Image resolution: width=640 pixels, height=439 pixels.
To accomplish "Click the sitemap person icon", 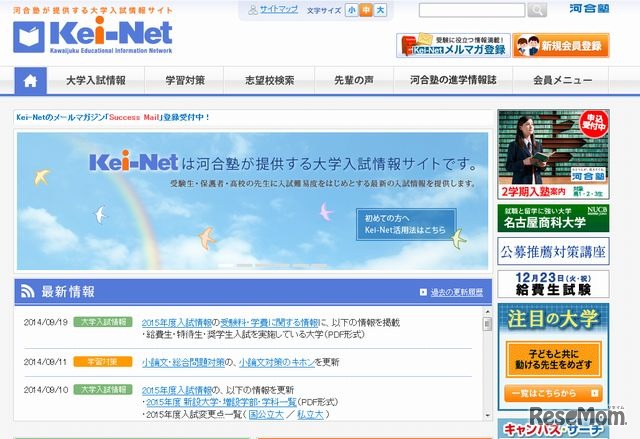I will (x=253, y=9).
